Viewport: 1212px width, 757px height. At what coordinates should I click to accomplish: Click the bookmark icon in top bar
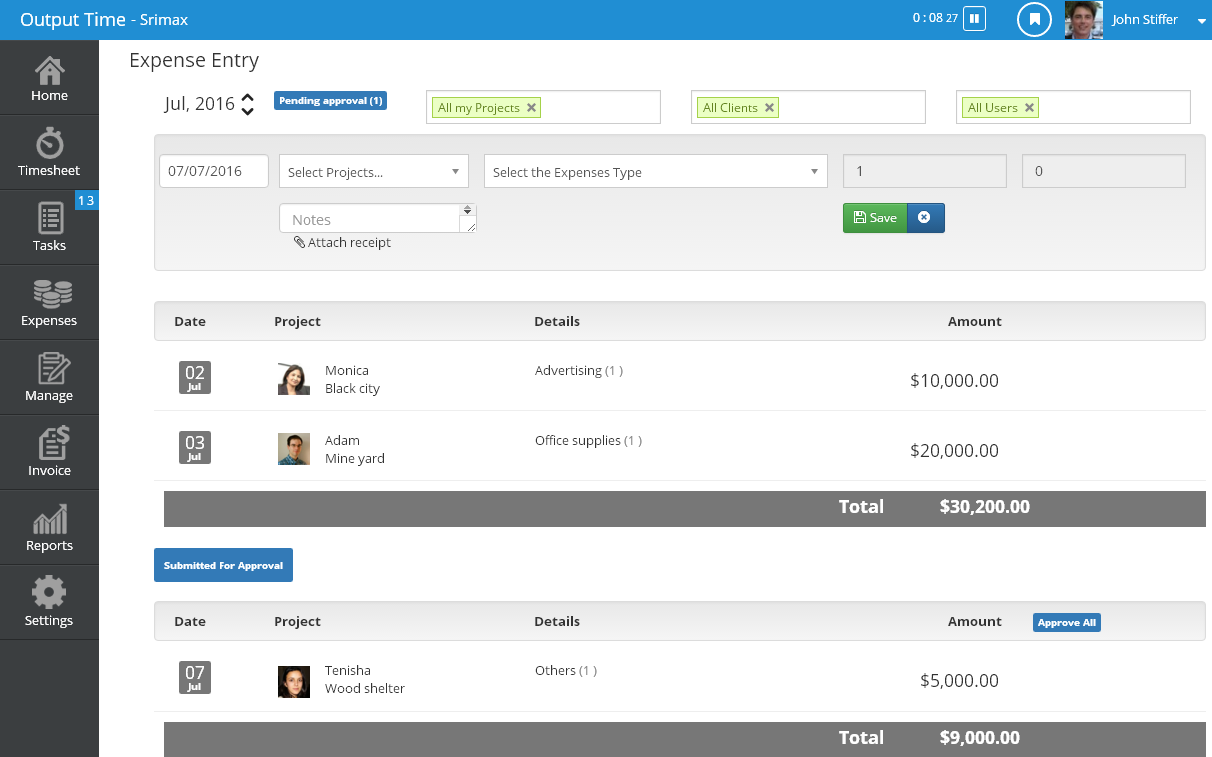(x=1034, y=19)
